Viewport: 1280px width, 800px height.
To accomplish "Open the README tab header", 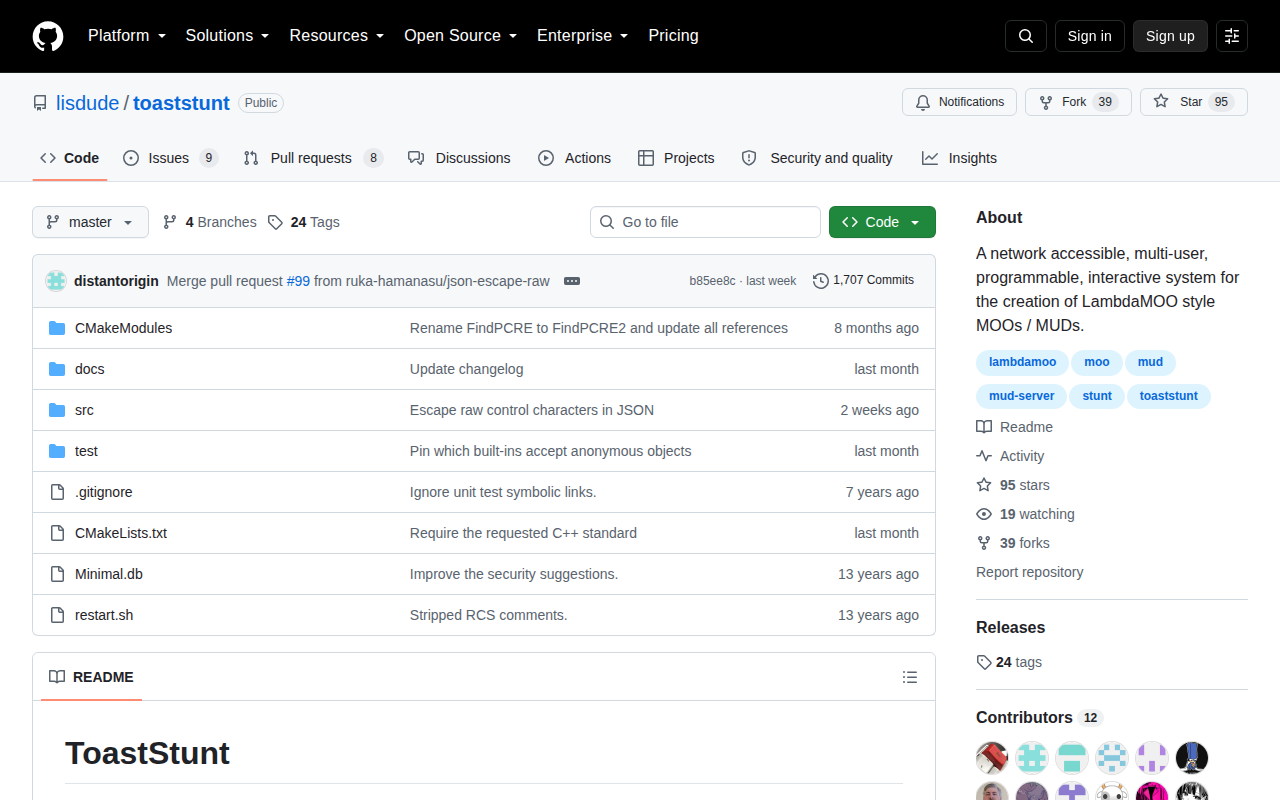I will tap(91, 677).
